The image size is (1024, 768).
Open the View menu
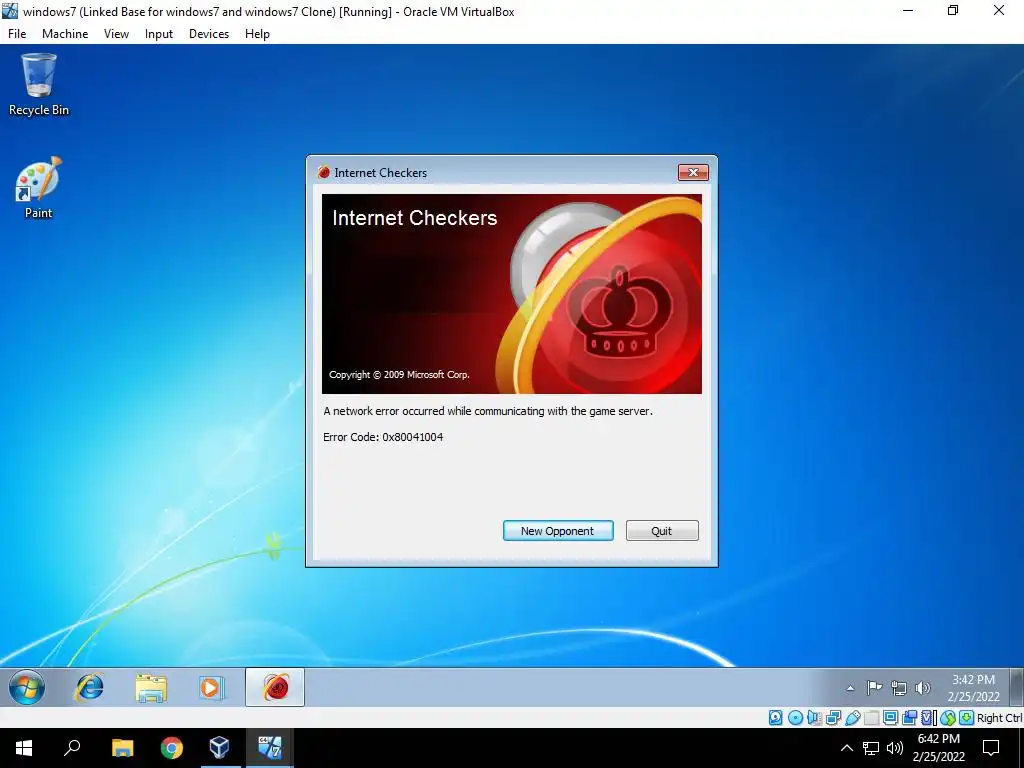(x=116, y=34)
